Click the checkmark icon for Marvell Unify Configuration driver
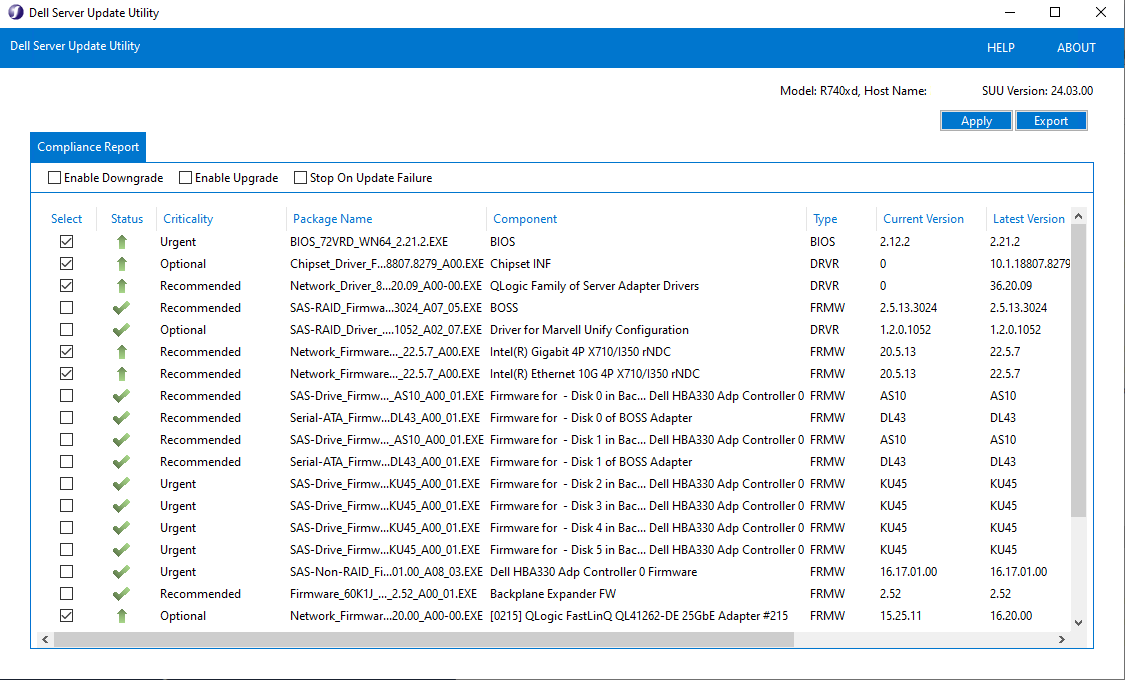Screen dimensions: 1125x680 (121, 329)
